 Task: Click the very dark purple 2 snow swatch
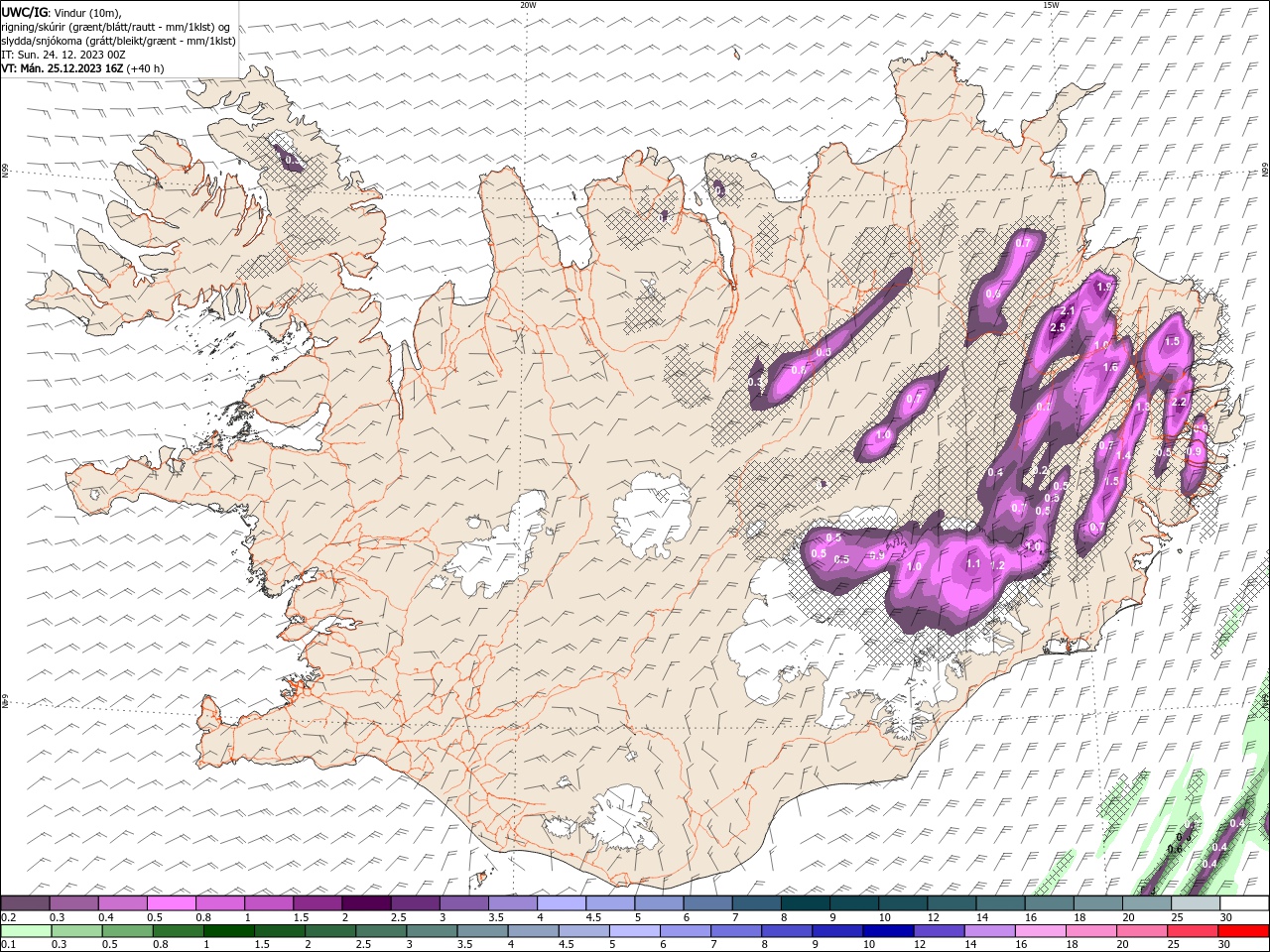pyautogui.click(x=366, y=903)
